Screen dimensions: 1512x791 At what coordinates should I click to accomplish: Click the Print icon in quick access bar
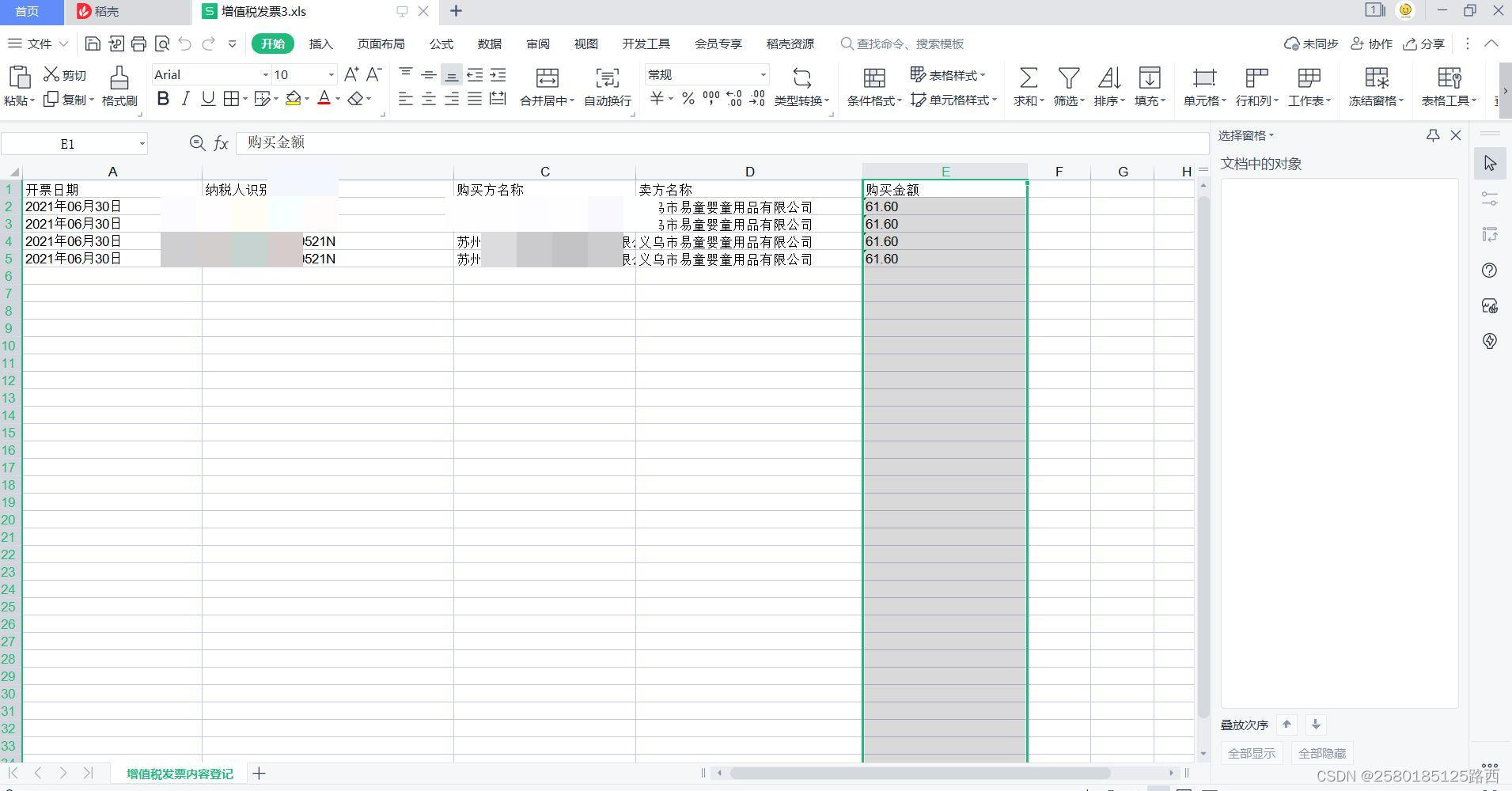pos(138,44)
